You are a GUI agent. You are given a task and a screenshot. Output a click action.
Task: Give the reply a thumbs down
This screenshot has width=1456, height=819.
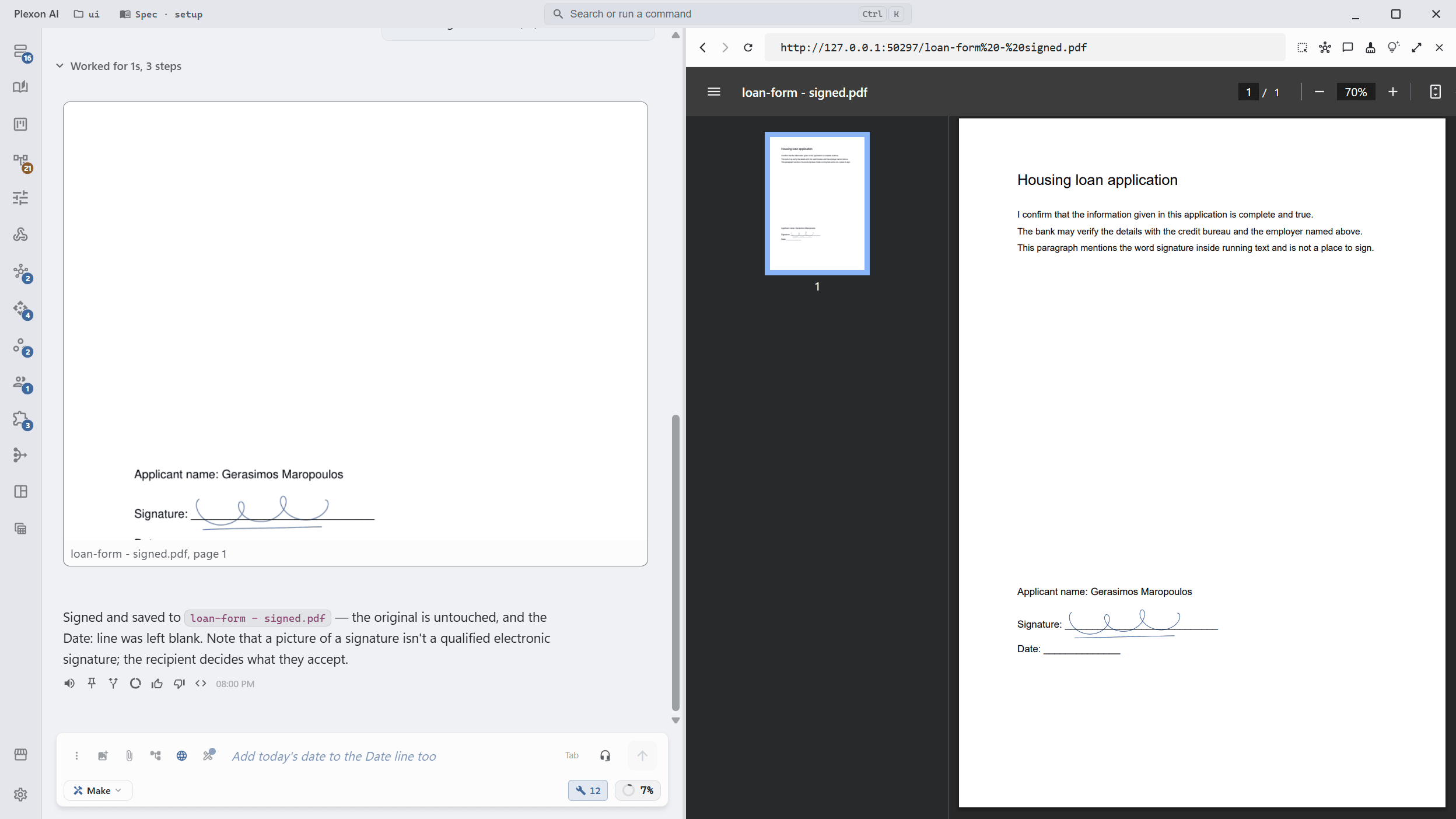click(x=179, y=683)
